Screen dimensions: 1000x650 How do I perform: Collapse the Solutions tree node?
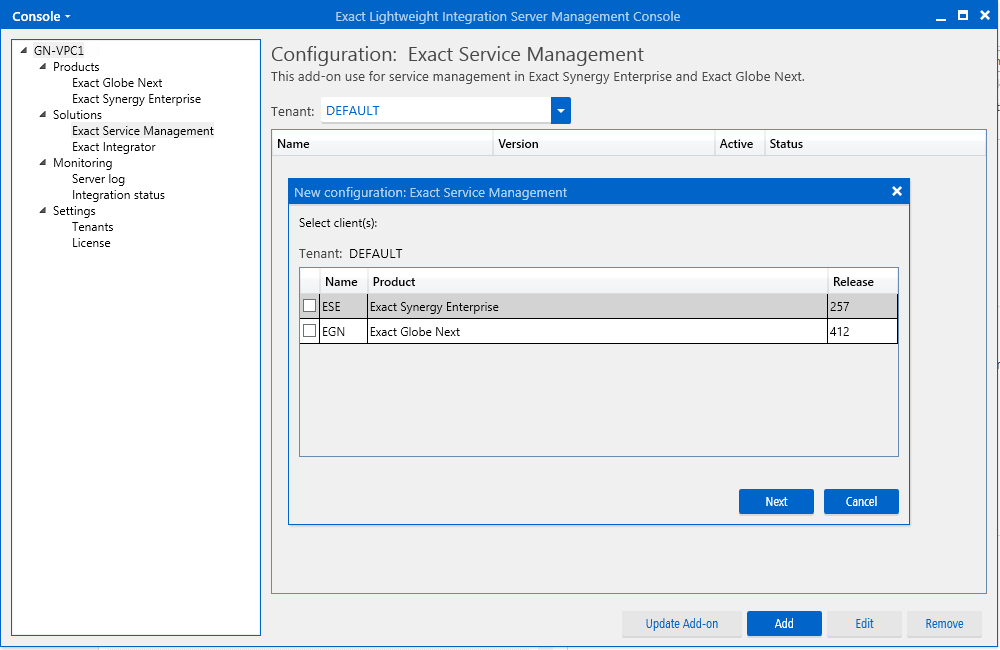pyautogui.click(x=43, y=114)
